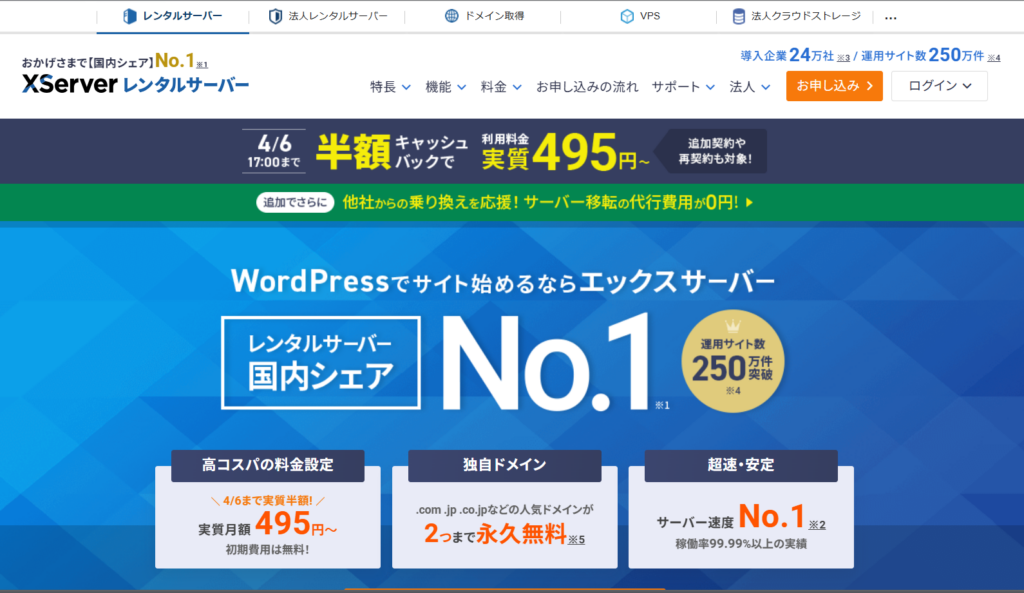Click the rental server icon in top bar
1024x593 pixels.
point(129,17)
